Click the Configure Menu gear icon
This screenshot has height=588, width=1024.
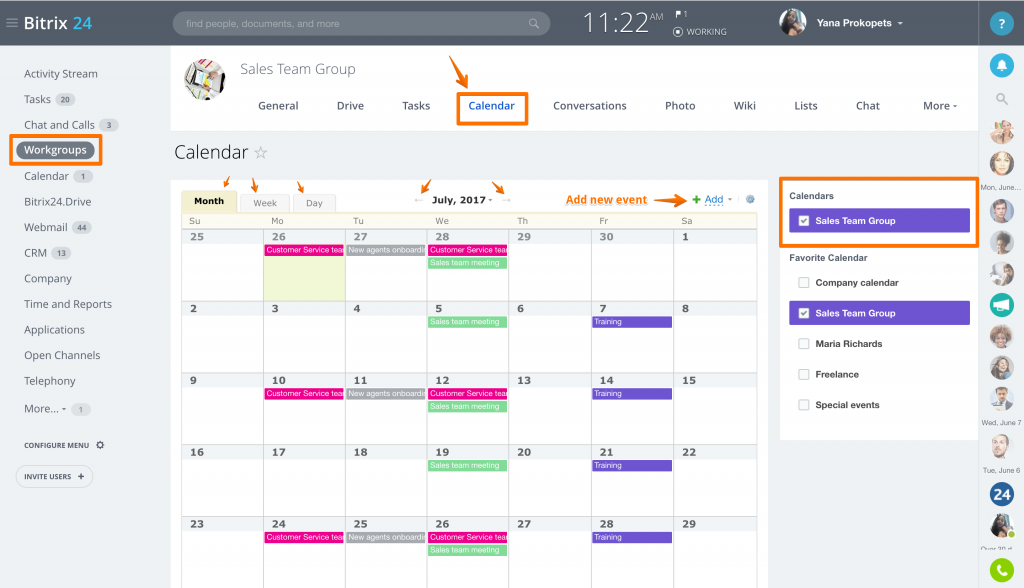tap(100, 445)
